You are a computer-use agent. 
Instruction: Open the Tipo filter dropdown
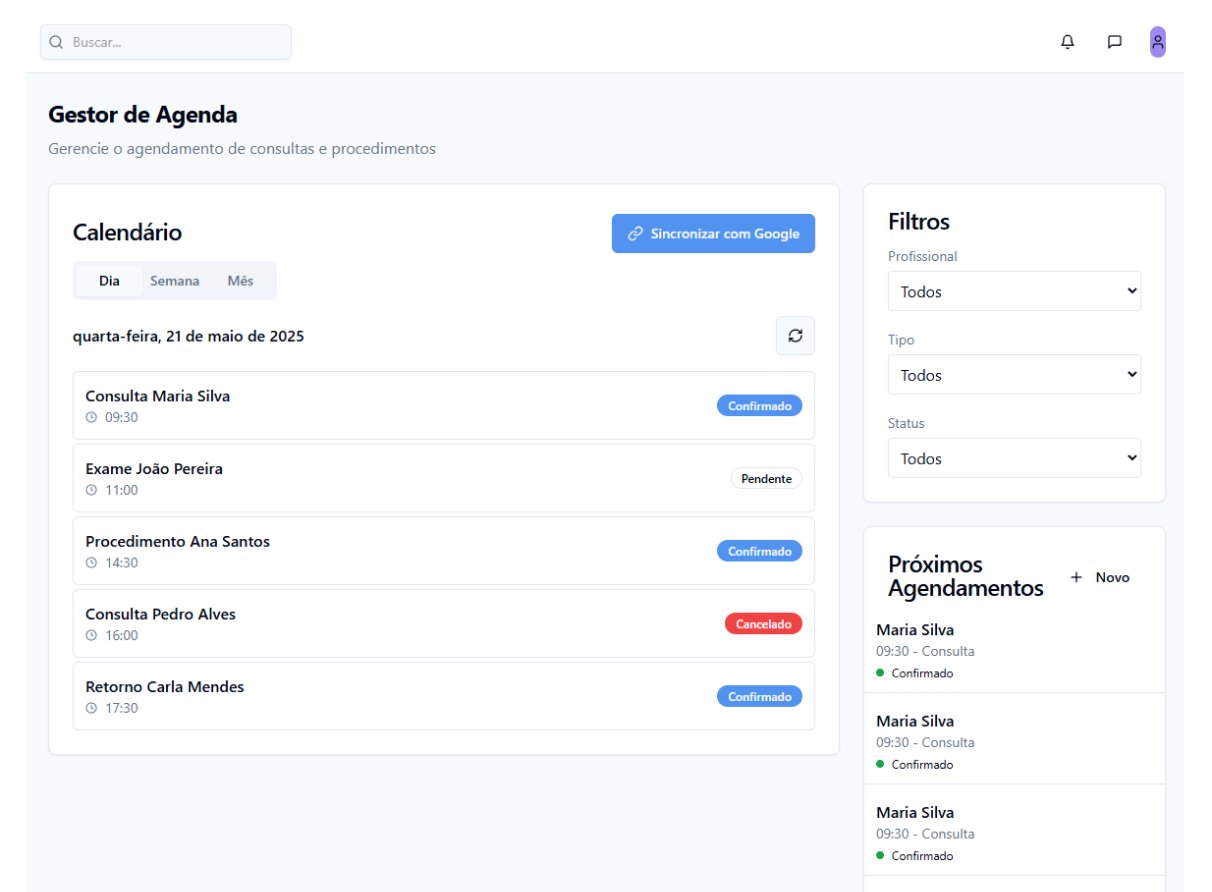pyautogui.click(x=1014, y=375)
